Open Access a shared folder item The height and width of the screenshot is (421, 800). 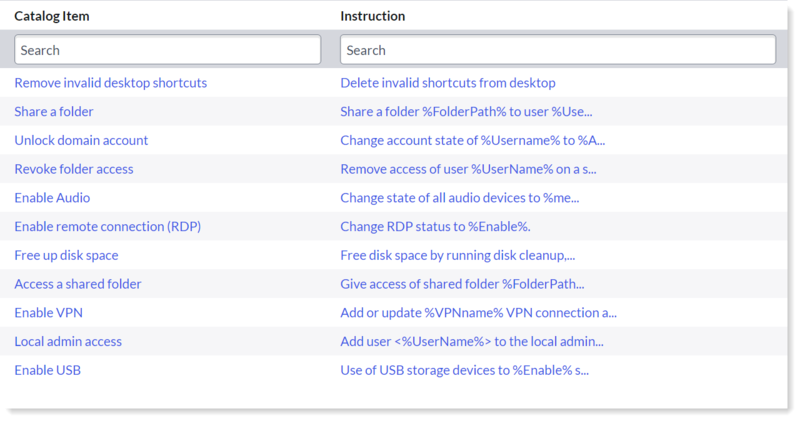click(x=78, y=284)
